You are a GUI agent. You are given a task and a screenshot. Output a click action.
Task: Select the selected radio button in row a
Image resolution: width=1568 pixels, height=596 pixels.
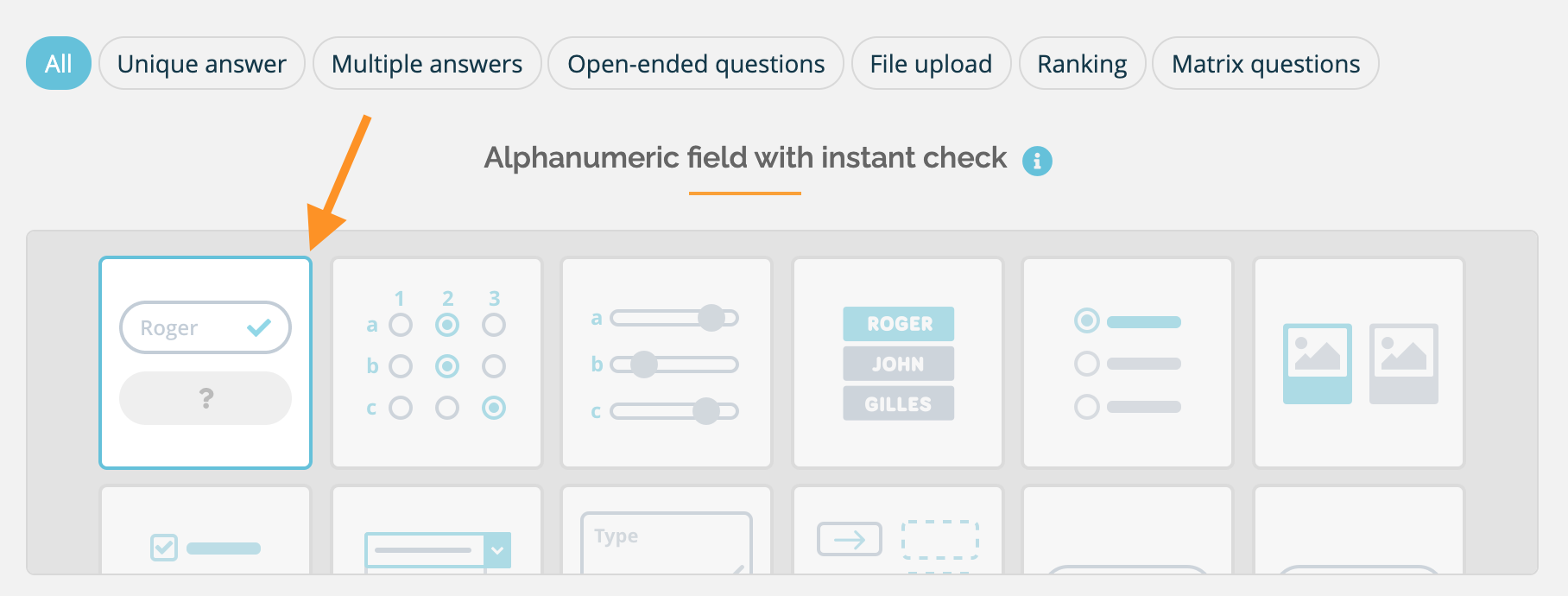click(x=447, y=325)
